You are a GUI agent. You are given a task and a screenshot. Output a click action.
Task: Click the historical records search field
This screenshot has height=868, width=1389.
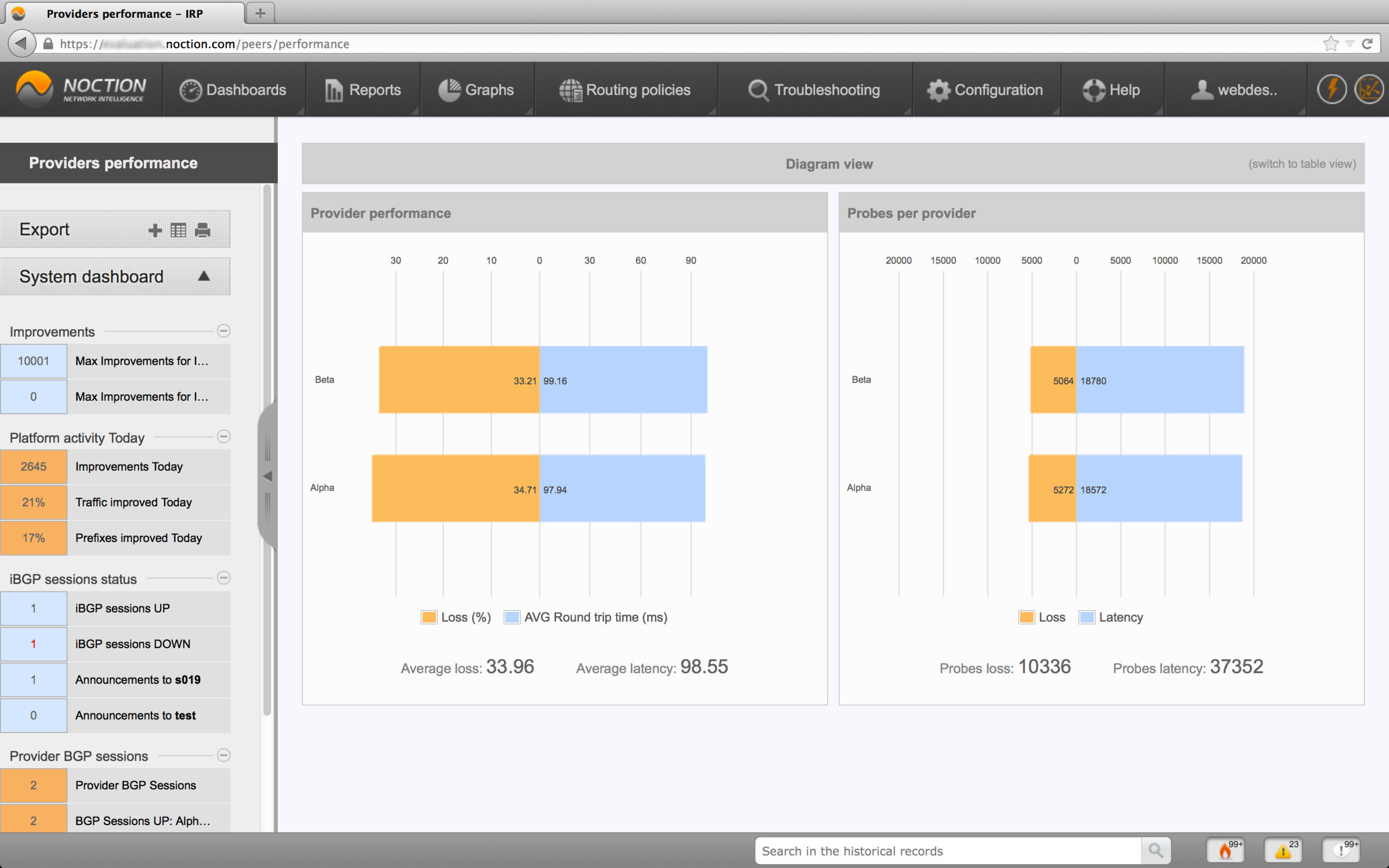coord(947,850)
